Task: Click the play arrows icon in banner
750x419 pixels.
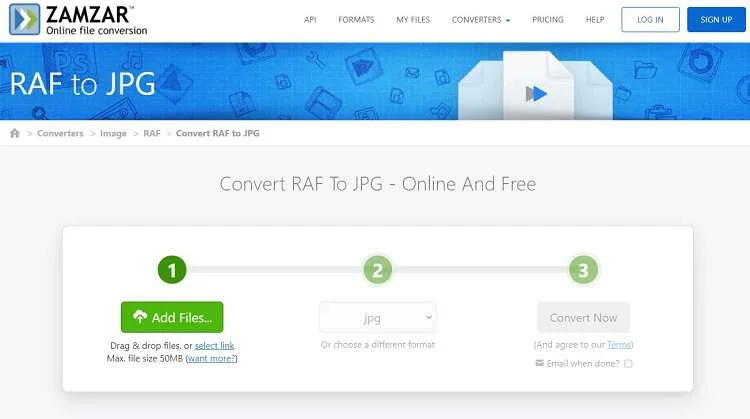Action: 536,94
